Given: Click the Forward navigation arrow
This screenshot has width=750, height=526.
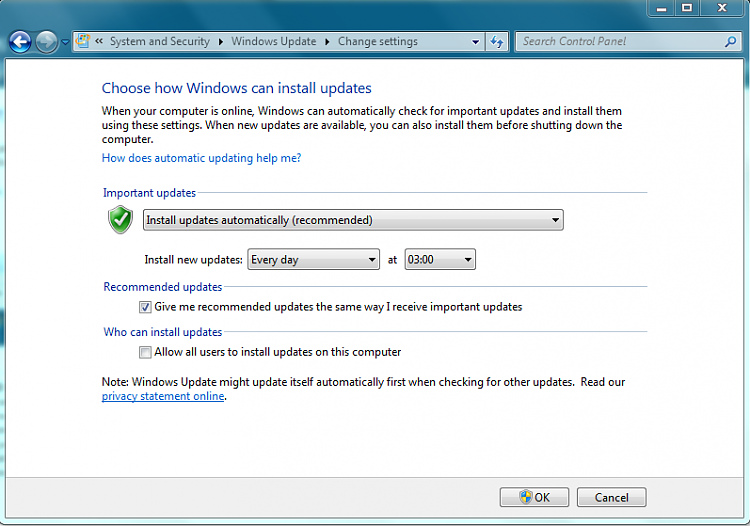Looking at the screenshot, I should [46, 42].
